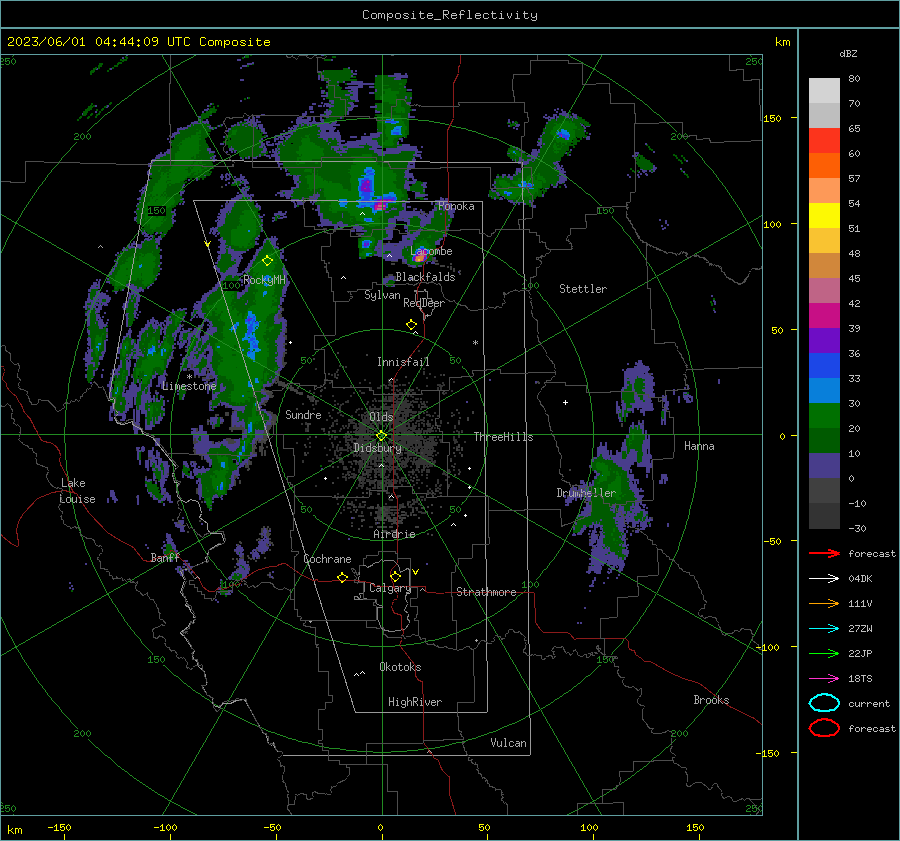This screenshot has width=900, height=841.
Task: Click the Airdrie city label
Action: coord(394,534)
